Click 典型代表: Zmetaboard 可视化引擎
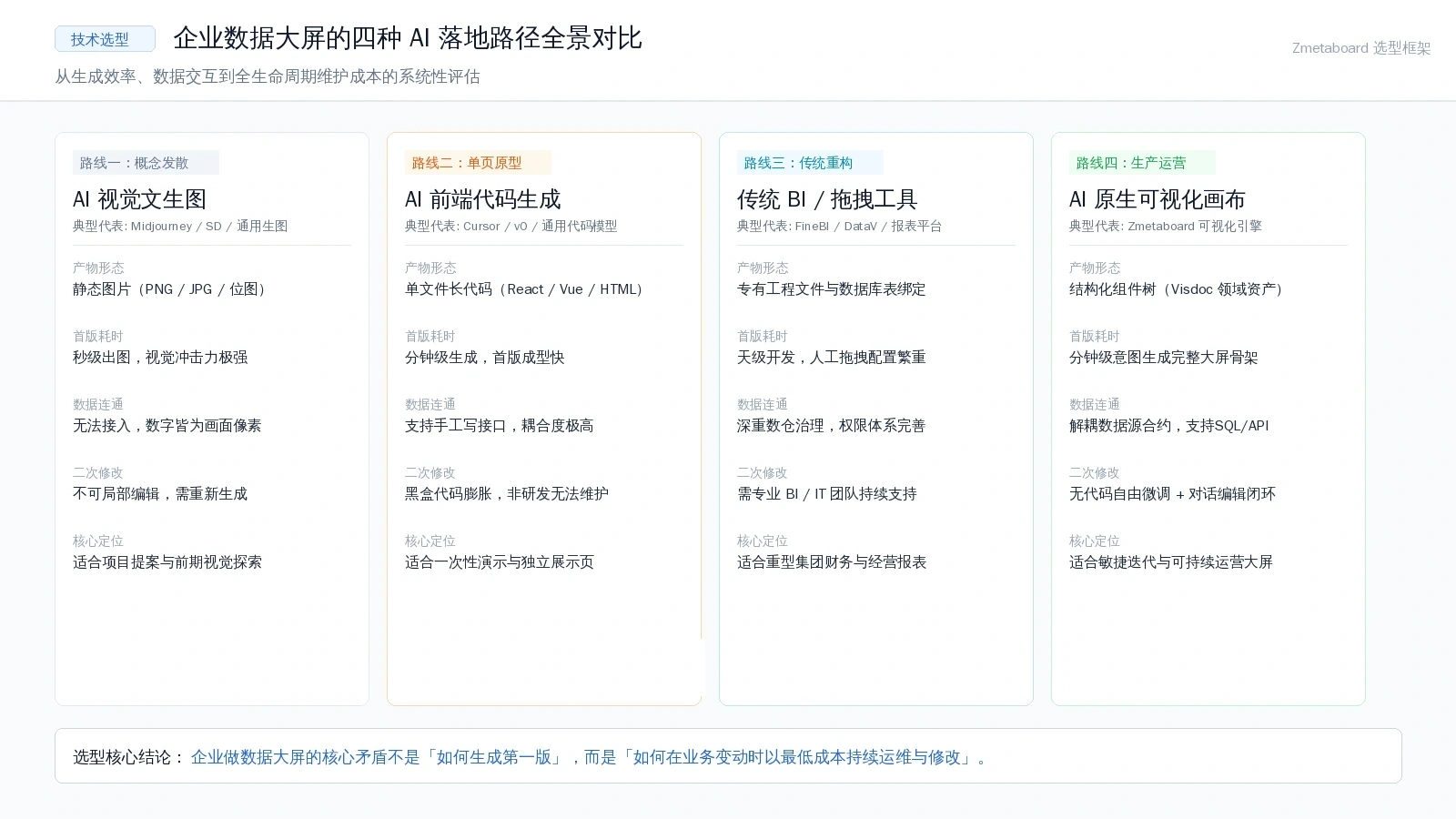 (x=1165, y=227)
